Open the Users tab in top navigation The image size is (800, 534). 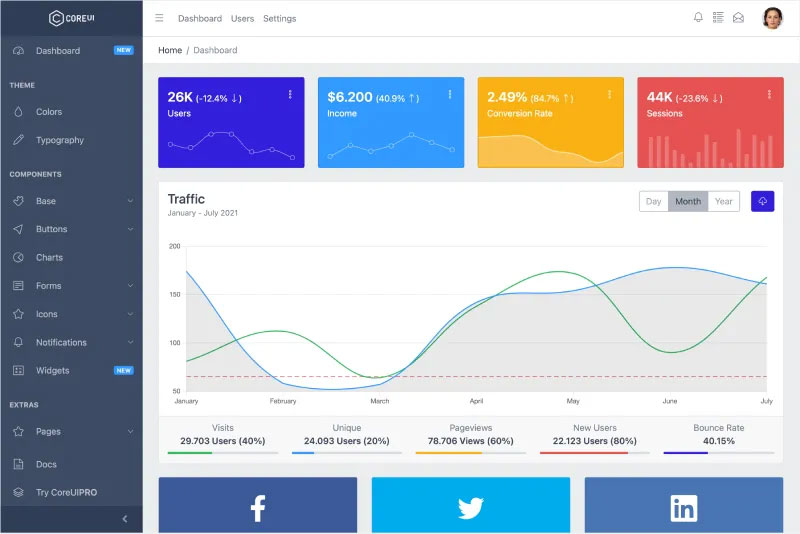click(242, 18)
